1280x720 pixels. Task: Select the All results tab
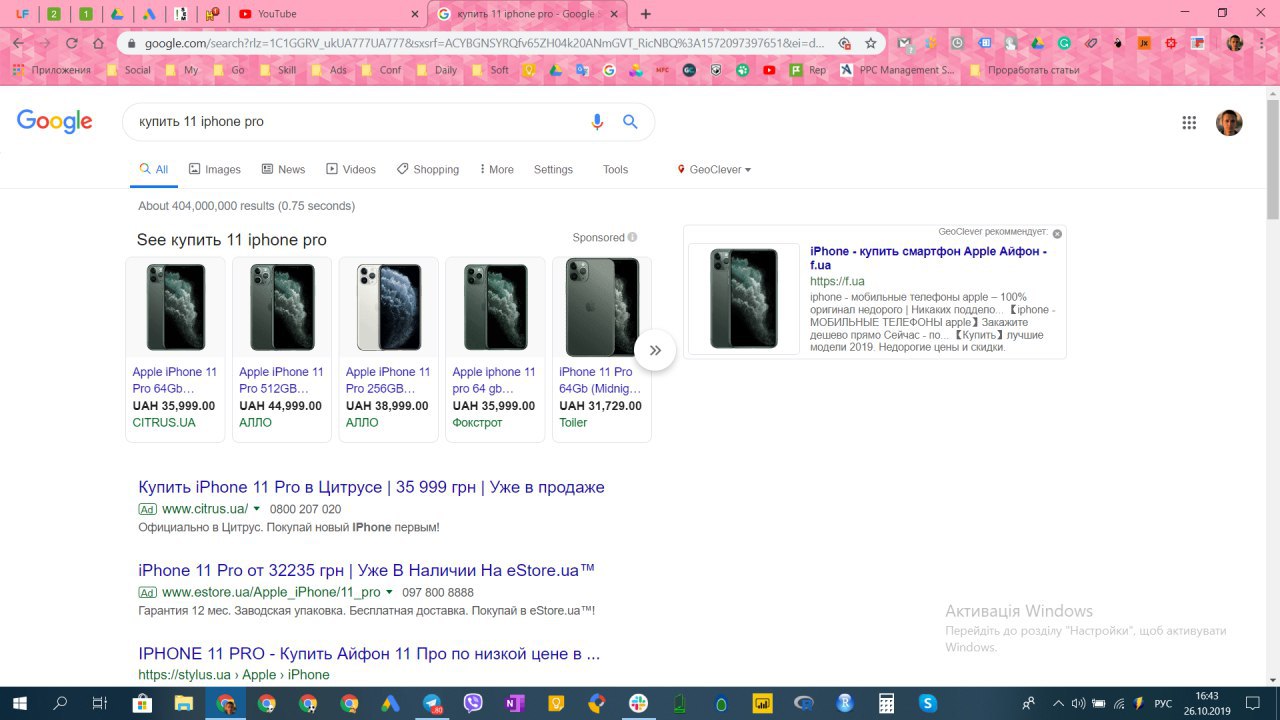pos(154,169)
